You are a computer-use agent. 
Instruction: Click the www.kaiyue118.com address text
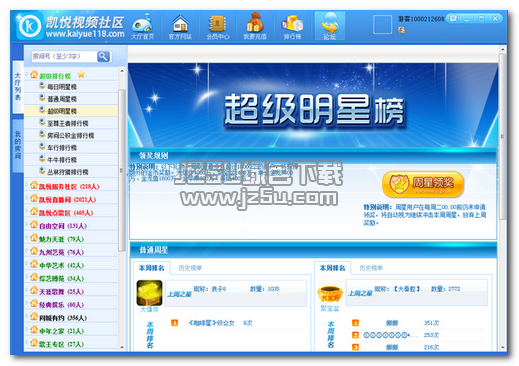pos(85,34)
